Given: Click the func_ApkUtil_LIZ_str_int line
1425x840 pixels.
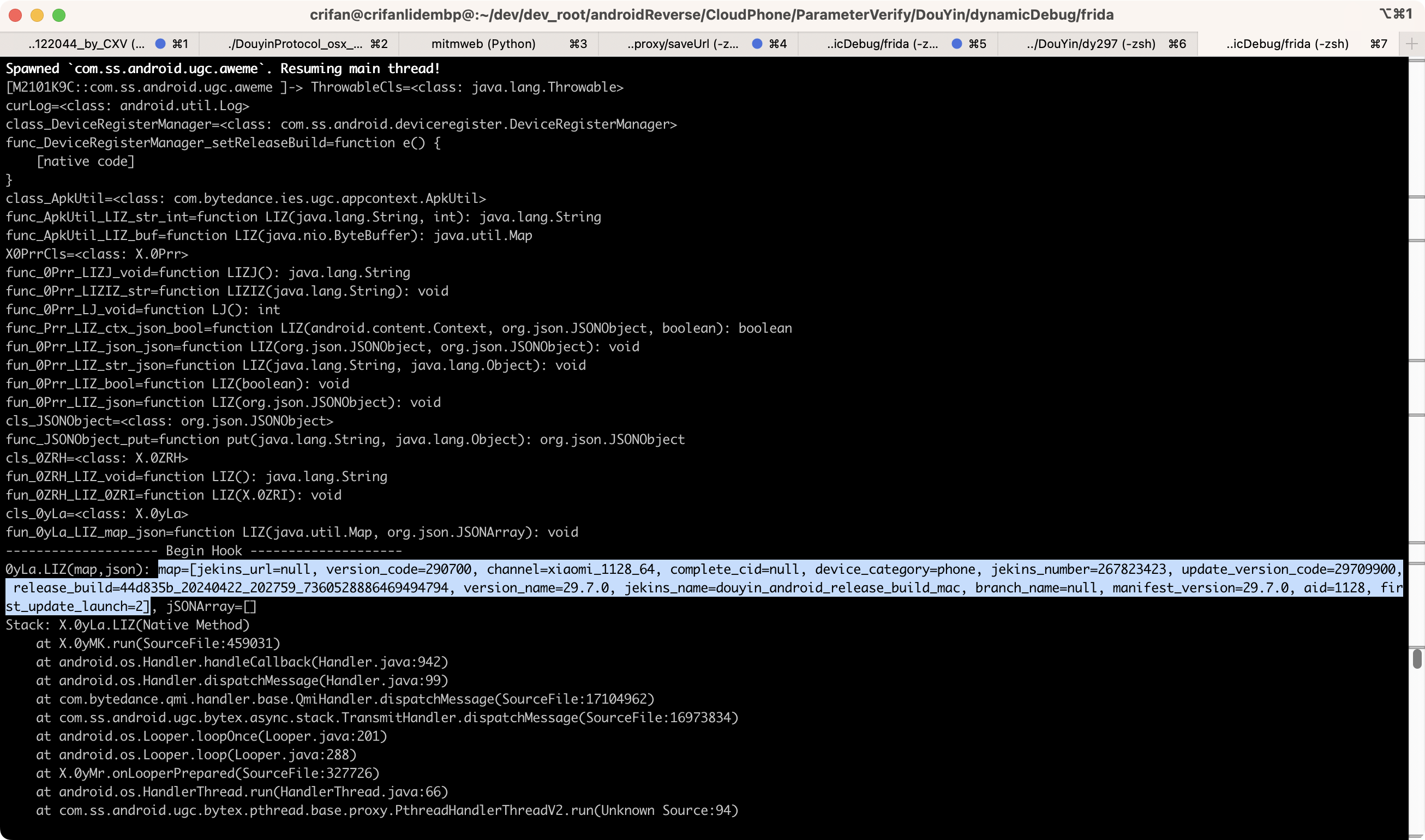Looking at the screenshot, I should coord(303,217).
